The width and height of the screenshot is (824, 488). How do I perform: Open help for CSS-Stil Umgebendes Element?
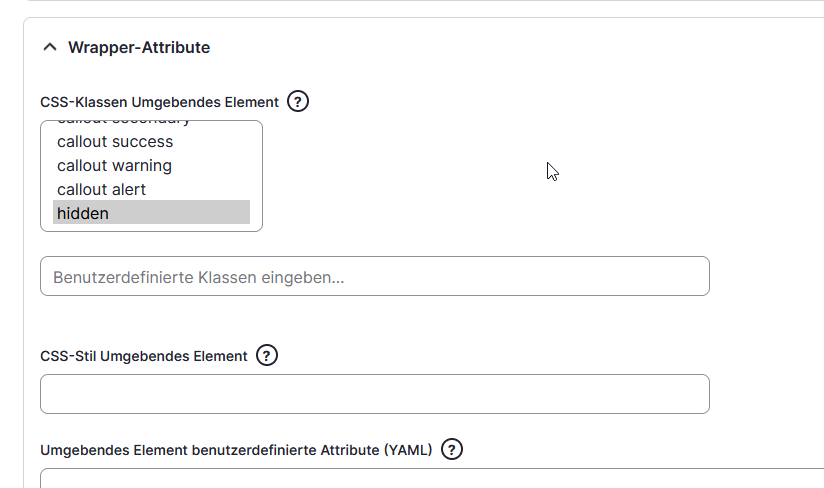point(267,355)
